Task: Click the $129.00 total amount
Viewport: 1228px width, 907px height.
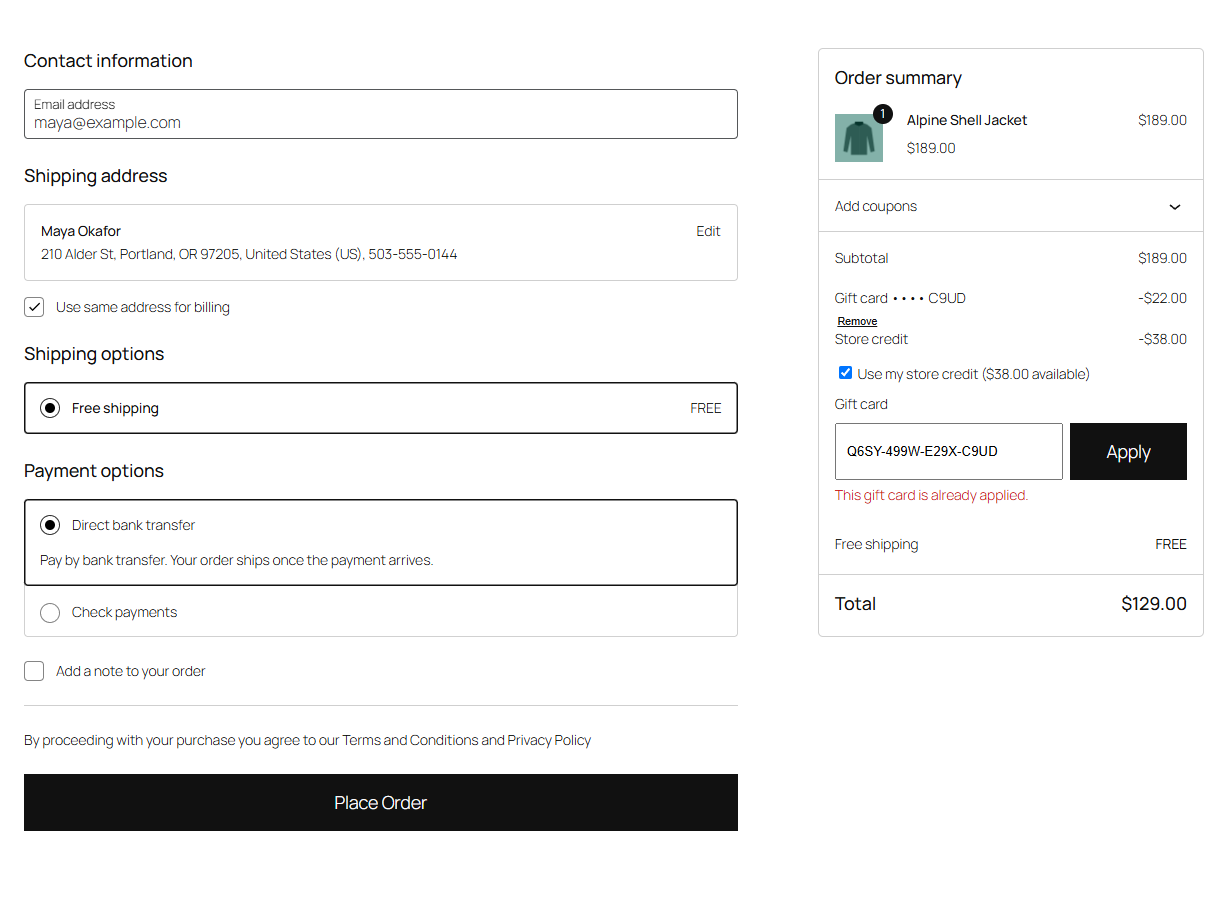Action: tap(1154, 604)
